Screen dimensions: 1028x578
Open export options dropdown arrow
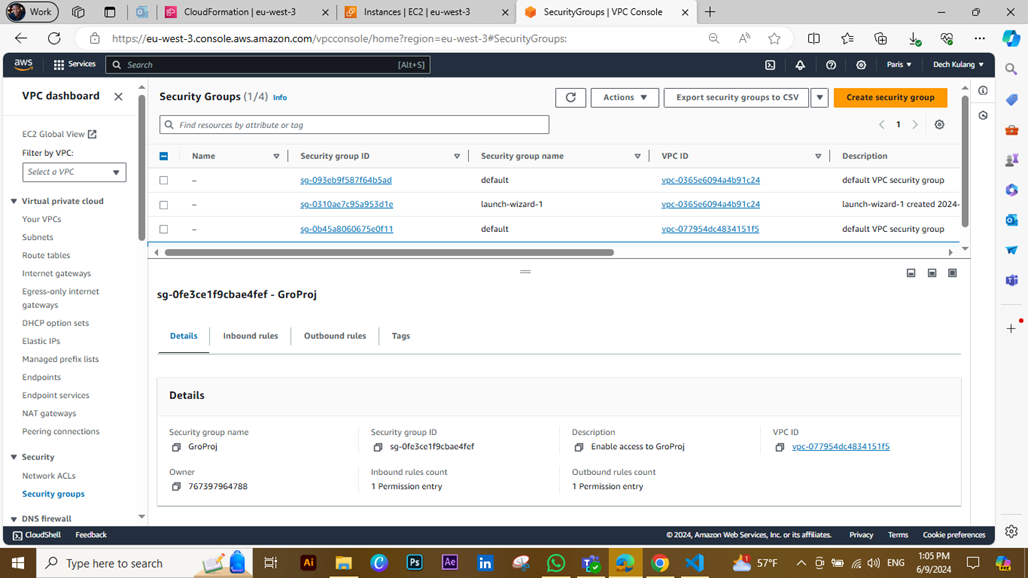coord(820,98)
